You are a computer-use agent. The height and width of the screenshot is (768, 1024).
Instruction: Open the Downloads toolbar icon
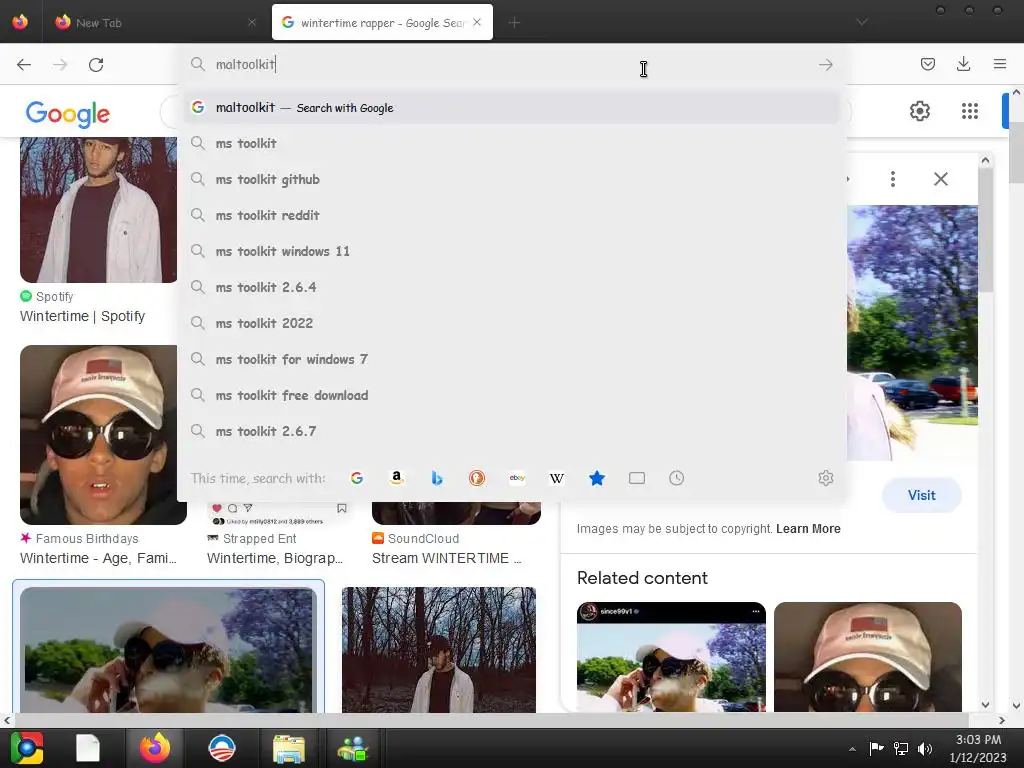[963, 64]
